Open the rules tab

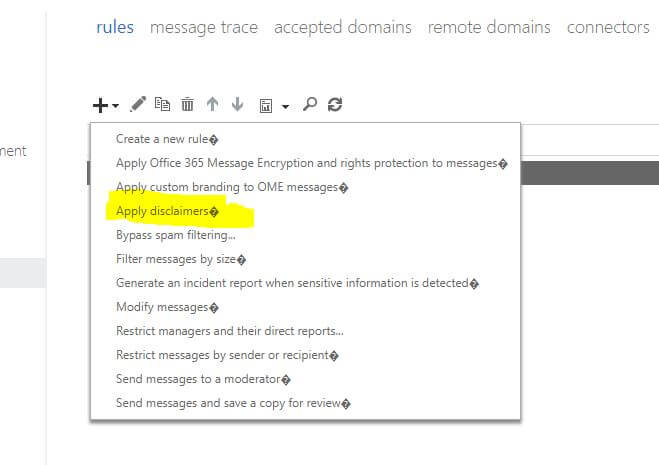115,27
